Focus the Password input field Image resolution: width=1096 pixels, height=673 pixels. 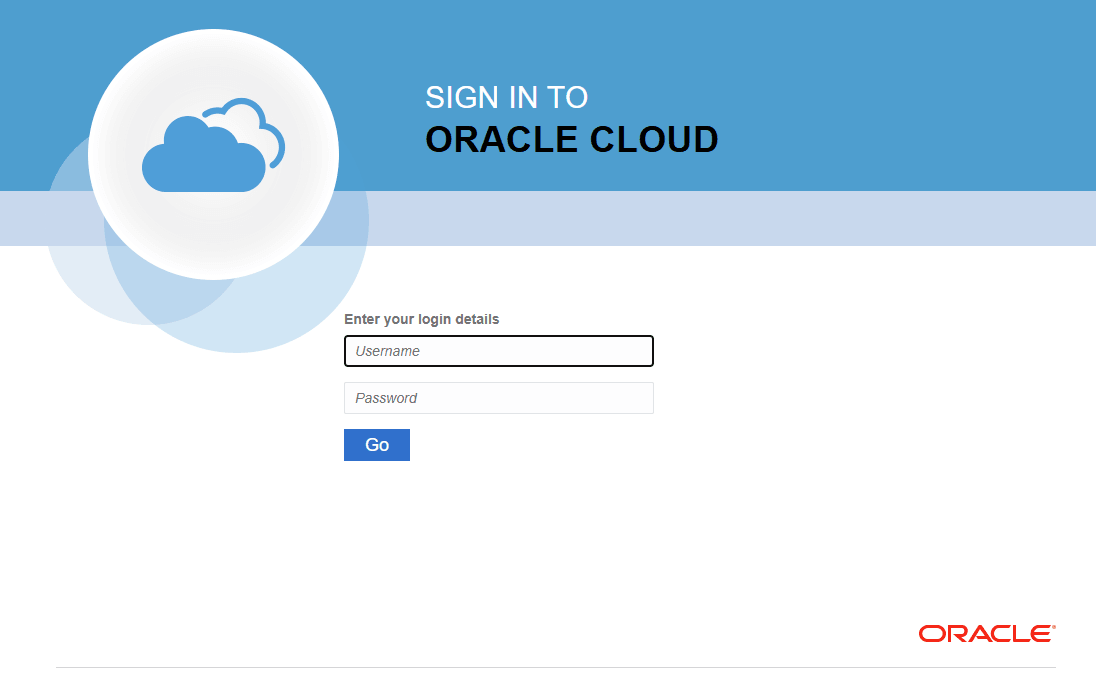click(x=498, y=398)
